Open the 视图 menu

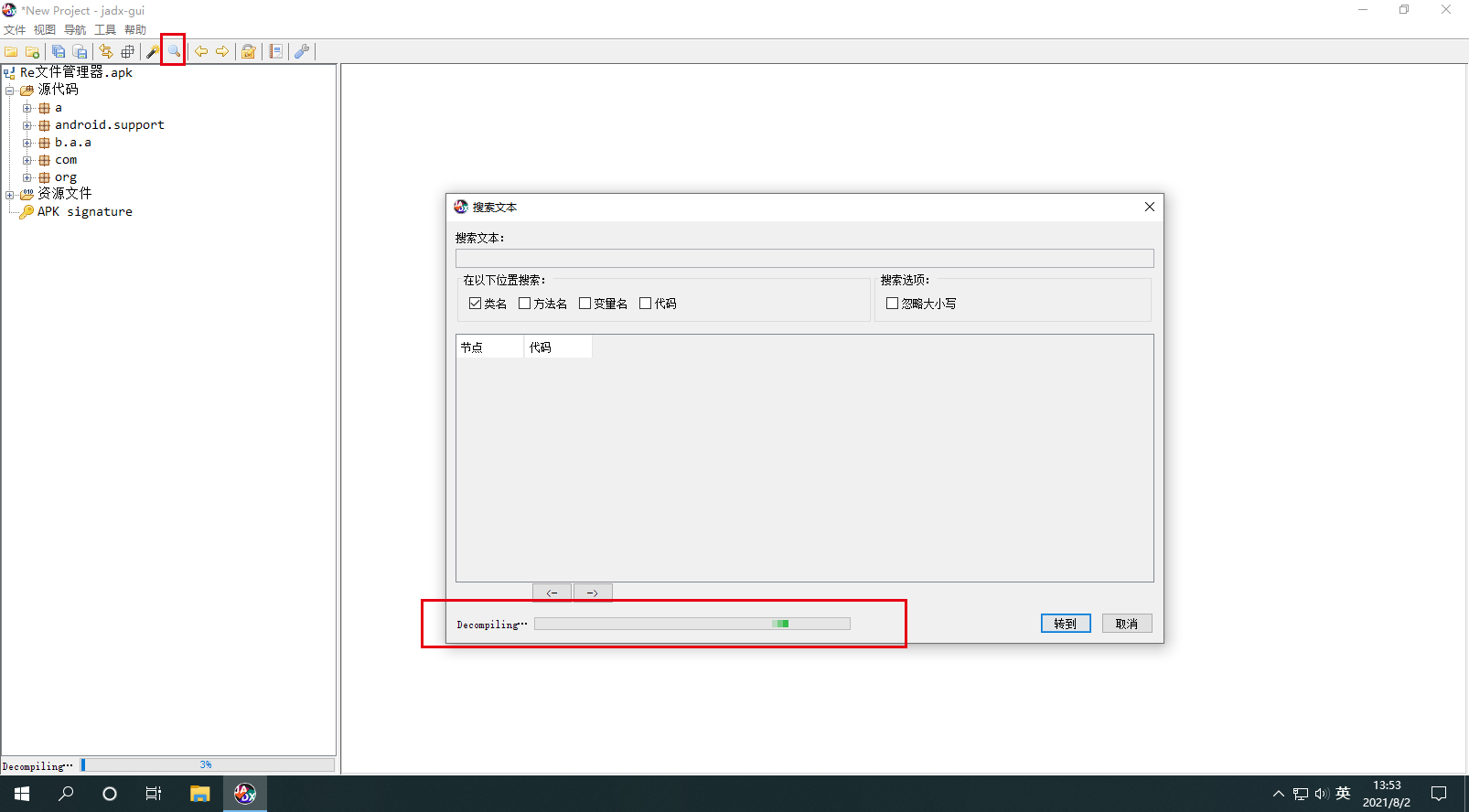45,30
